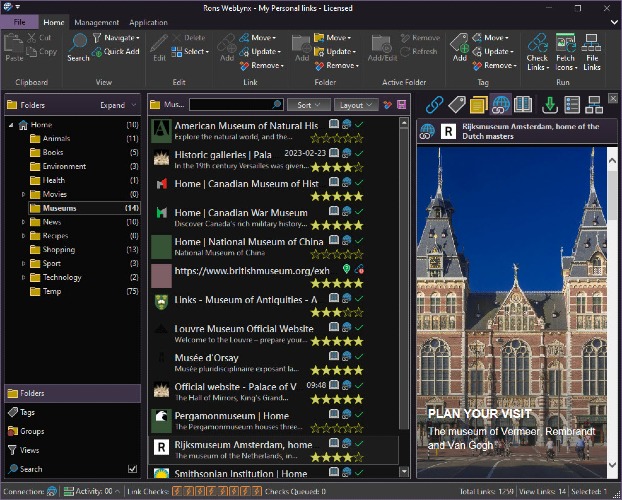Toggle the checkbox beside Search in the left panel
Viewport: 622px width, 500px height.
(133, 469)
